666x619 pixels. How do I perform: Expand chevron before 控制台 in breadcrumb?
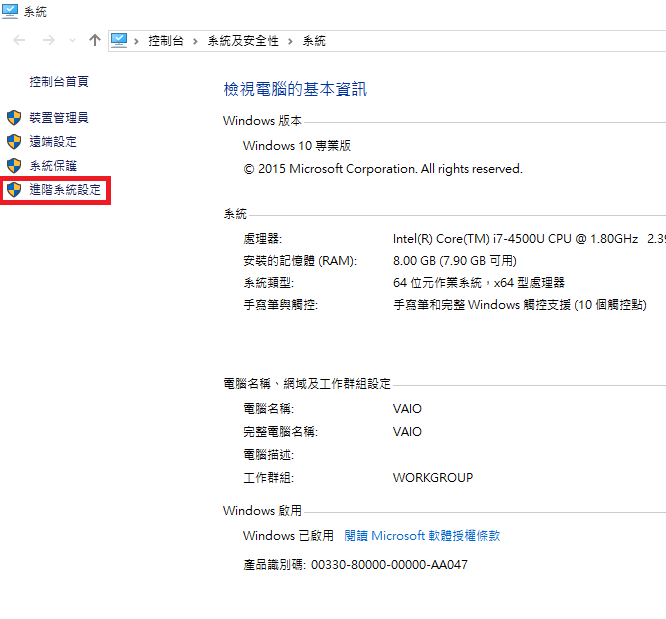(x=136, y=41)
